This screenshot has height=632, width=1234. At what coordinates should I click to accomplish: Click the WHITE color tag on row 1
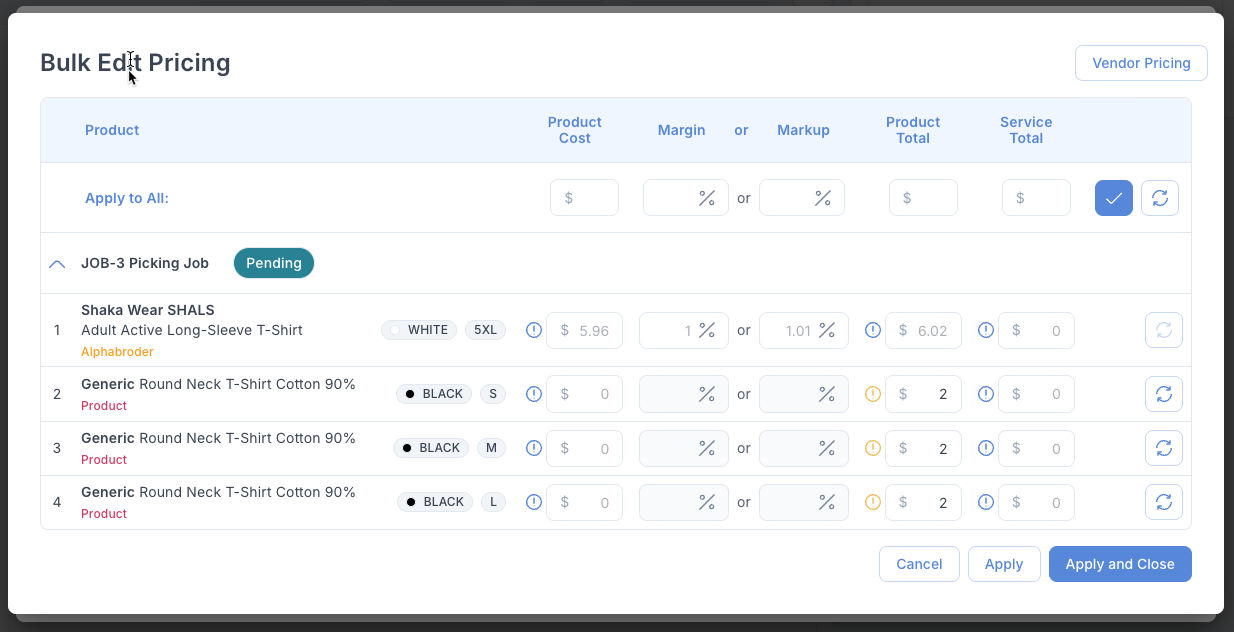(x=419, y=330)
